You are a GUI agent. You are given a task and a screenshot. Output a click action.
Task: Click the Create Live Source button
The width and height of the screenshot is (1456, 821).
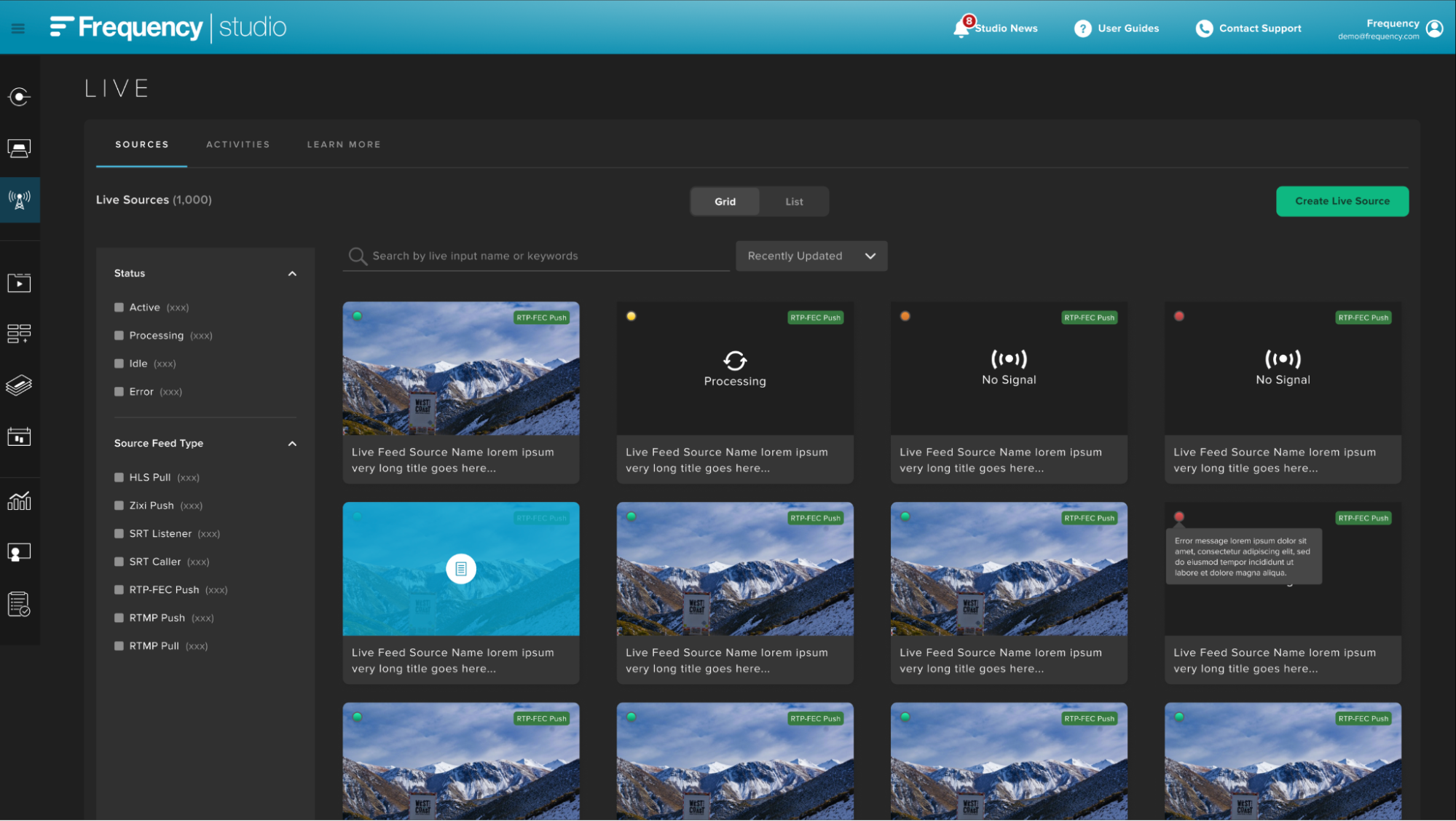coord(1342,201)
